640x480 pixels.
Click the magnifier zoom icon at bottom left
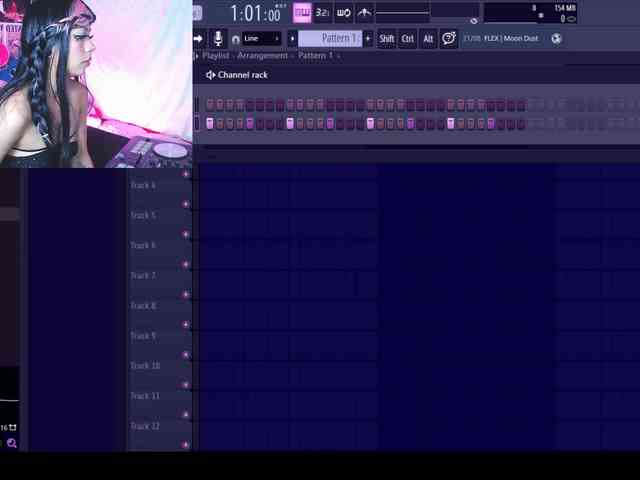tap(11, 443)
